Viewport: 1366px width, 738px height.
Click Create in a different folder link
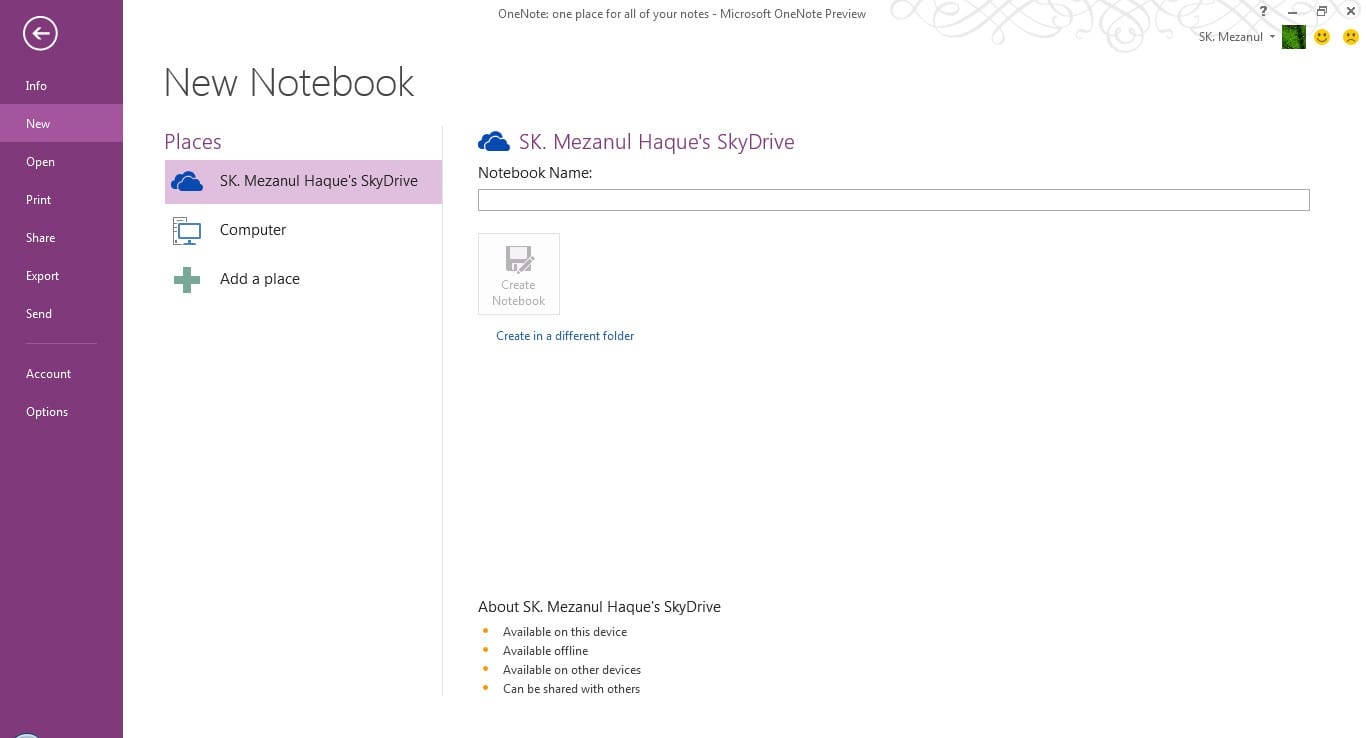pyautogui.click(x=565, y=336)
